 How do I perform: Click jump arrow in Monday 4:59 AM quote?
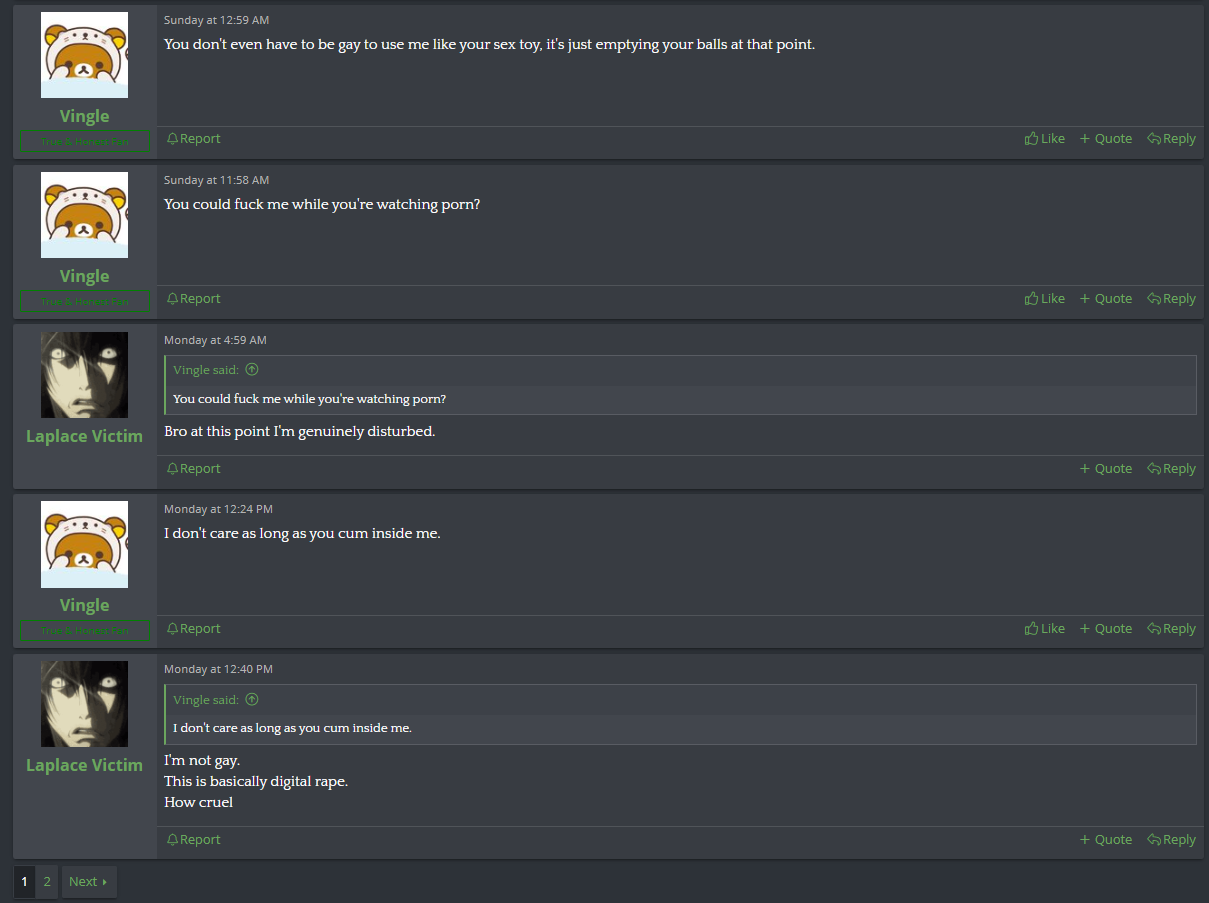click(x=252, y=370)
